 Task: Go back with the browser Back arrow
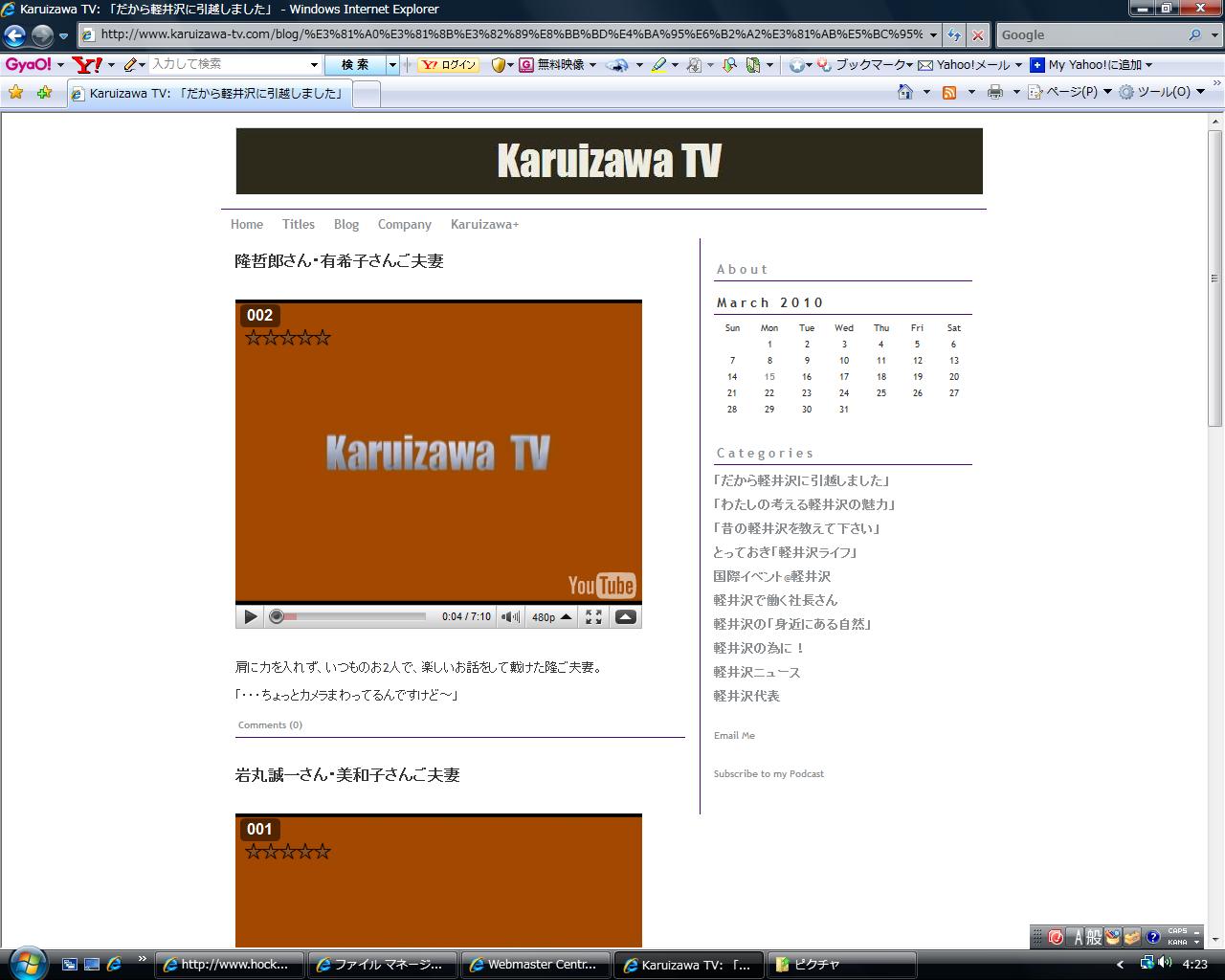click(14, 36)
